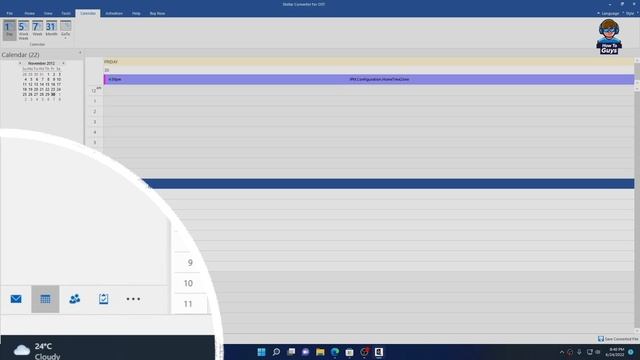The height and width of the screenshot is (360, 640).
Task: Select date 22 in mini calendar
Action: (47, 89)
